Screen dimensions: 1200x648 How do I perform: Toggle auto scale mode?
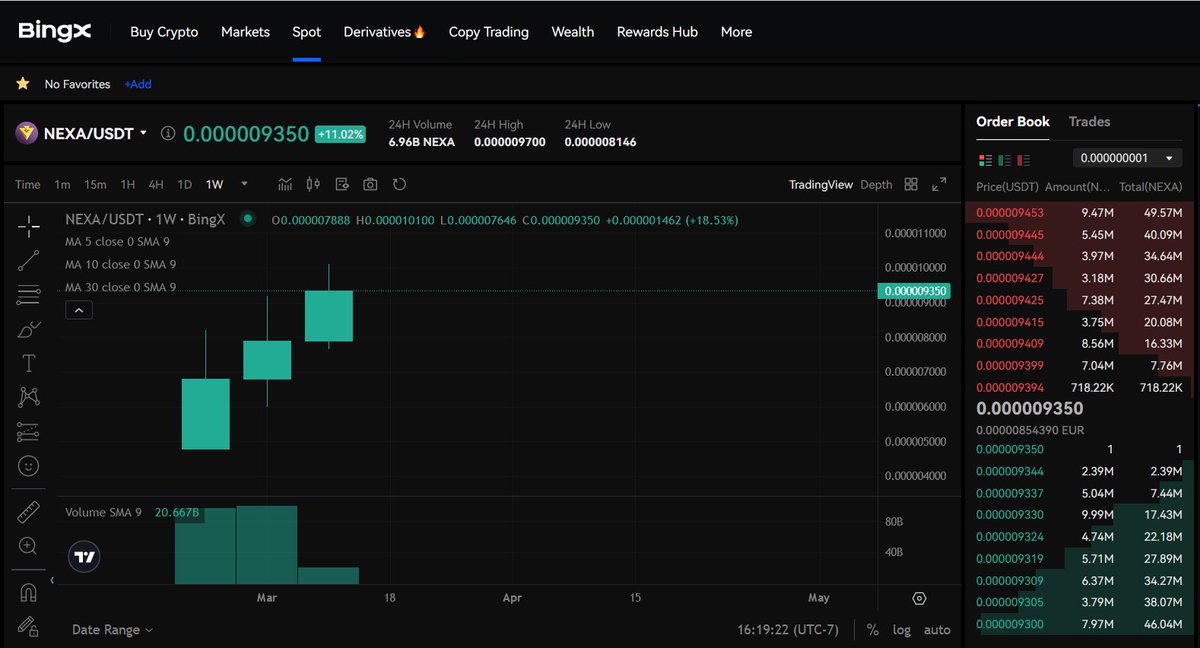(937, 630)
